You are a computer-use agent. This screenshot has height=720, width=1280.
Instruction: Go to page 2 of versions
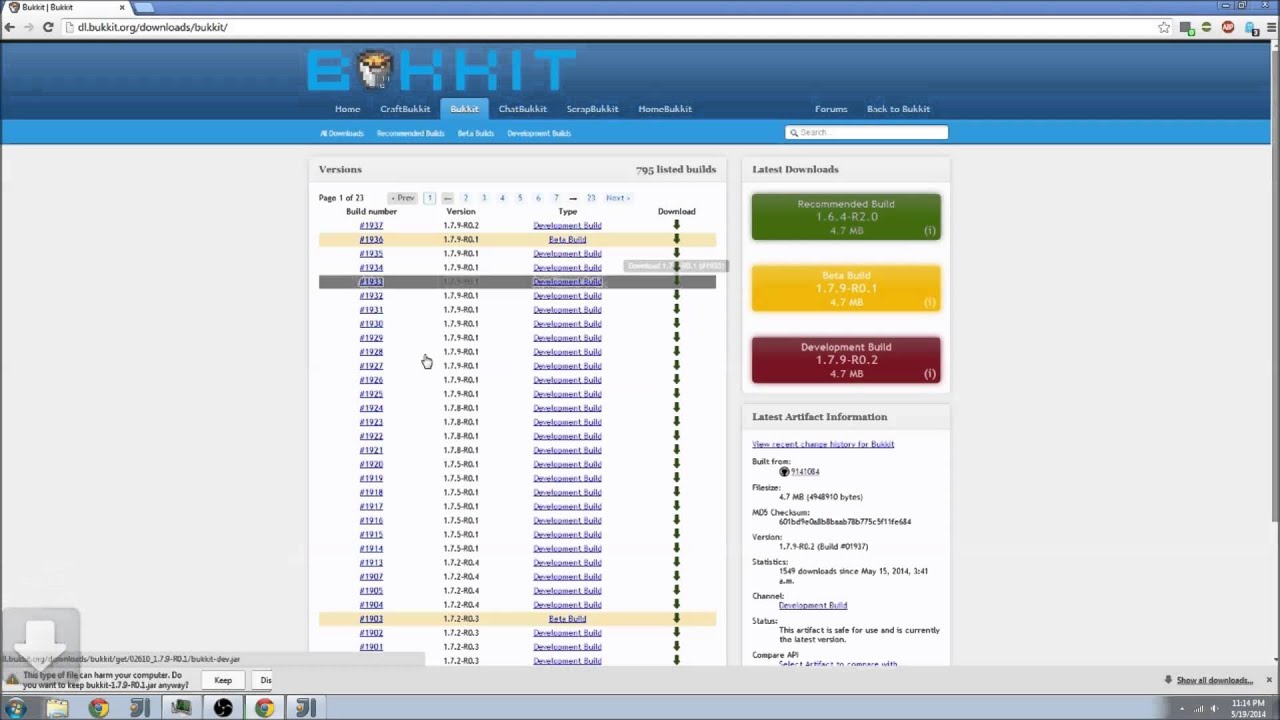tap(465, 198)
